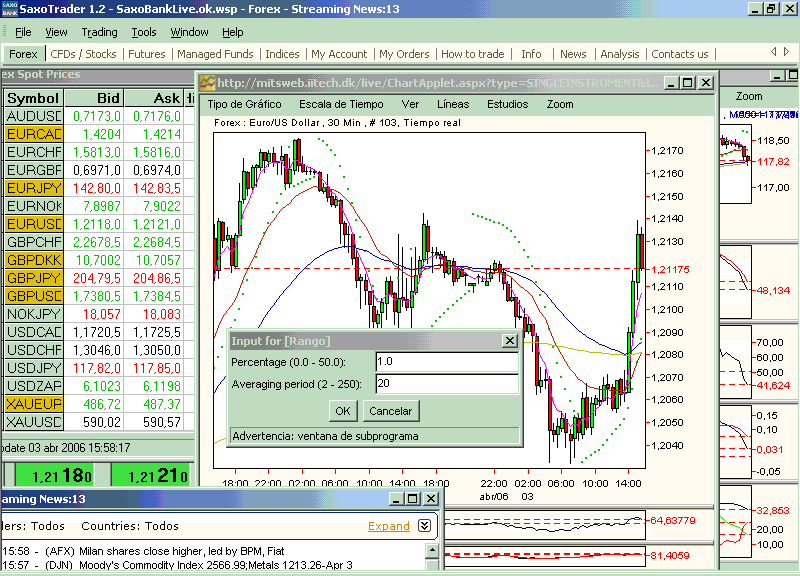Click the SaxoTrader title bar logo icon
Viewport: 800px width, 576px height.
coord(9,9)
